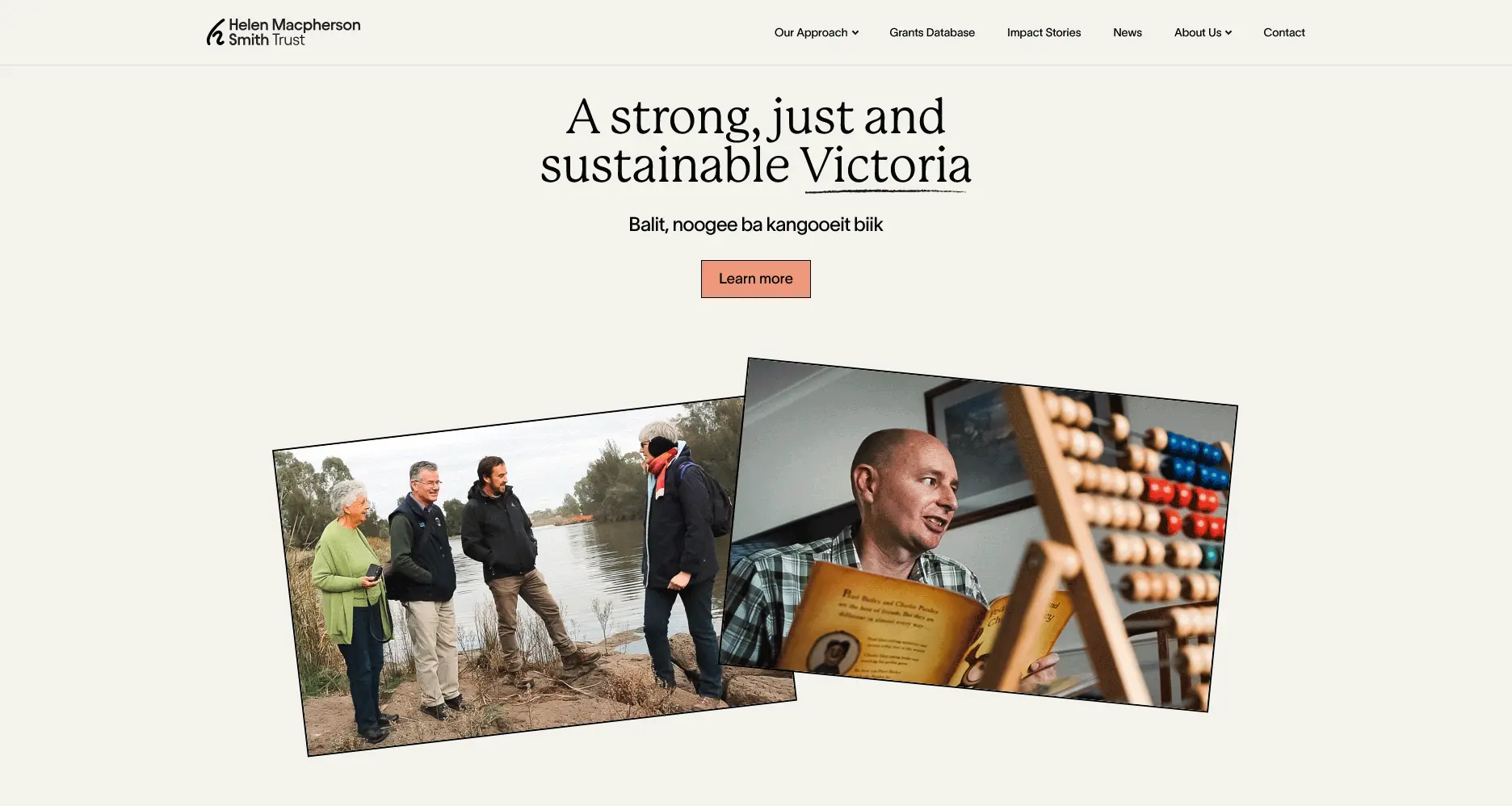Expand the Our Approach dropdown chevron
Screen dimensions: 1512x806
(855, 33)
